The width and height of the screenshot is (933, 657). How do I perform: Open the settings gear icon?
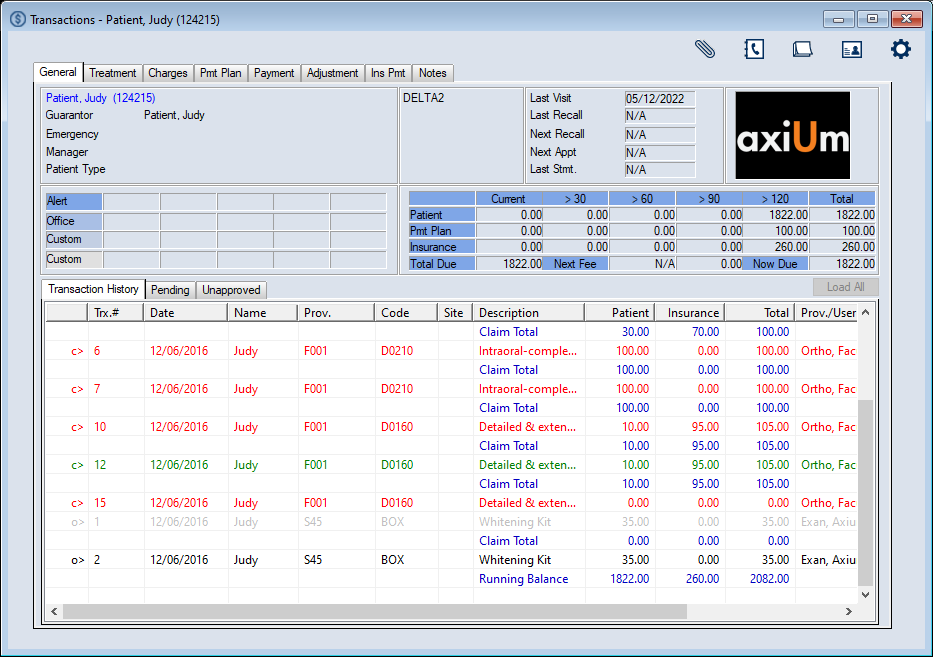point(901,49)
